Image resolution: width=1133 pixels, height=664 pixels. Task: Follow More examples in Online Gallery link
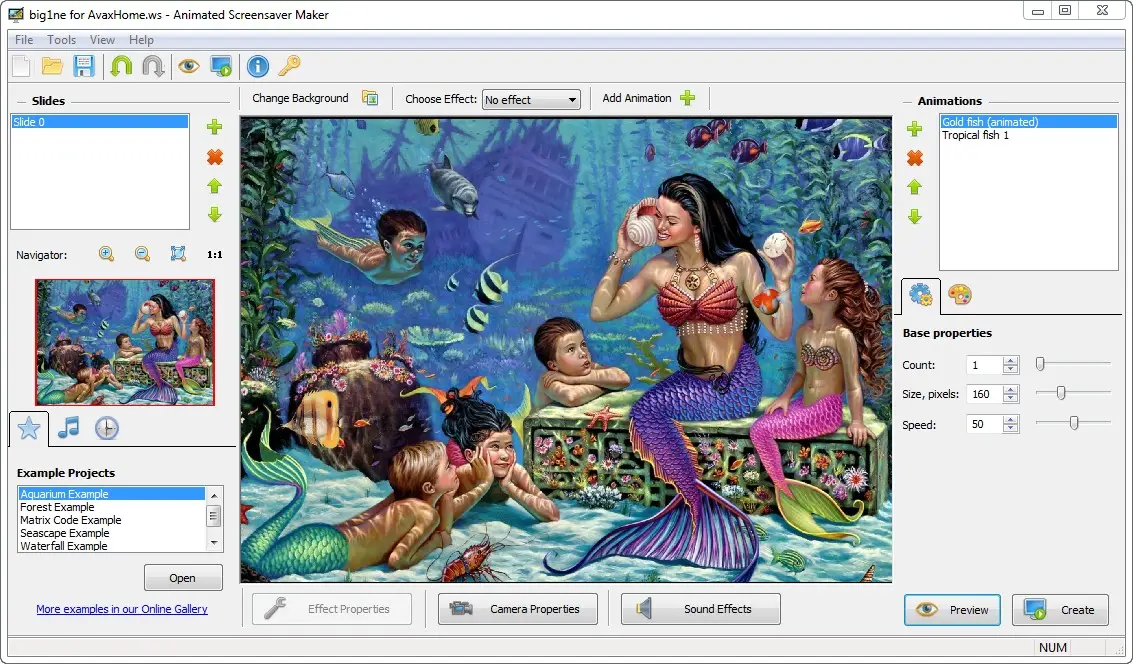122,609
